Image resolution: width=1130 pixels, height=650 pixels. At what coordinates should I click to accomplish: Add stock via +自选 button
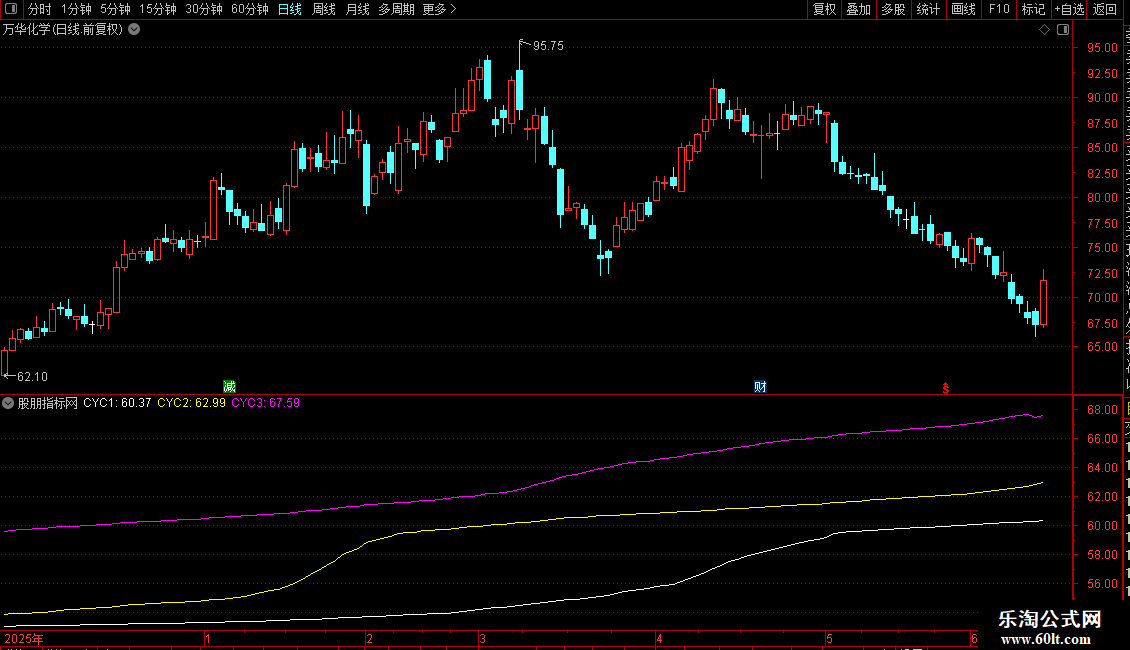click(x=1069, y=9)
